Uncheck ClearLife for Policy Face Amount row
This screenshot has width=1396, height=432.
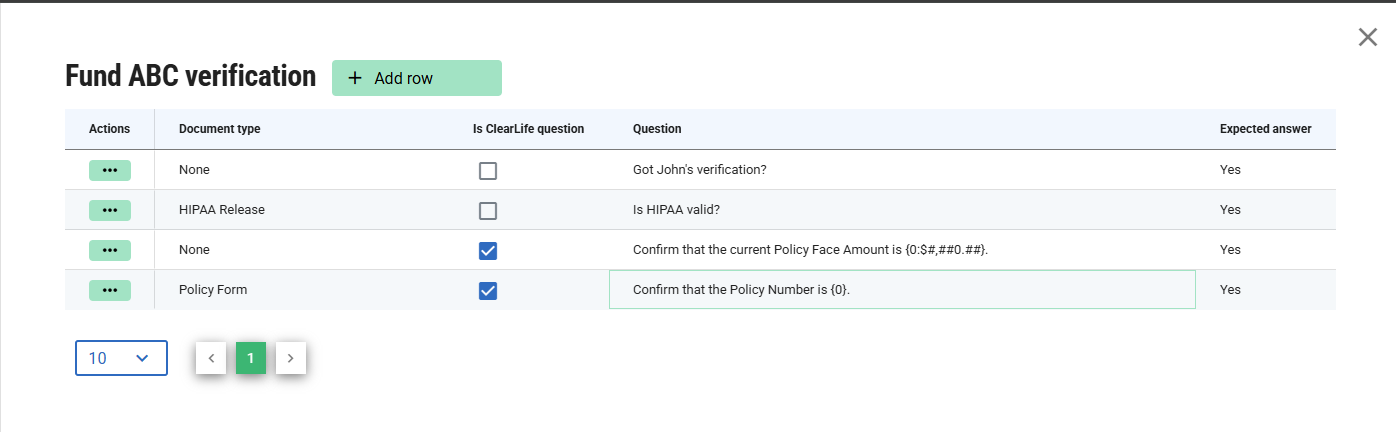pos(488,251)
